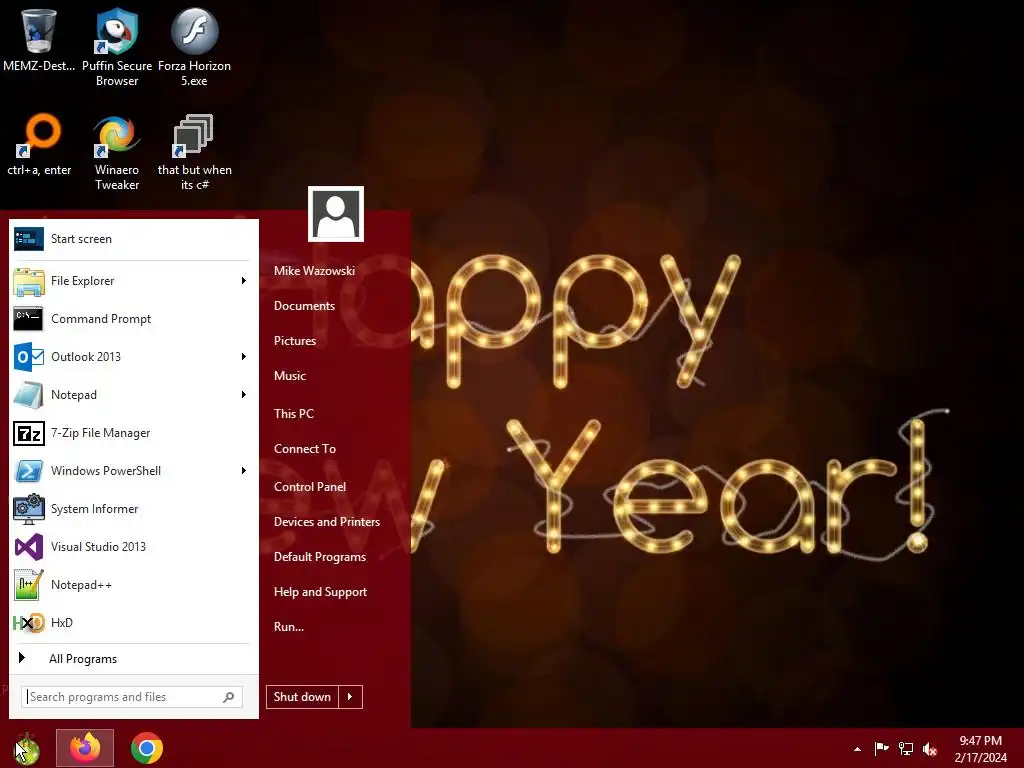Click the muted volume tray icon
This screenshot has height=768, width=1024.
coord(930,749)
